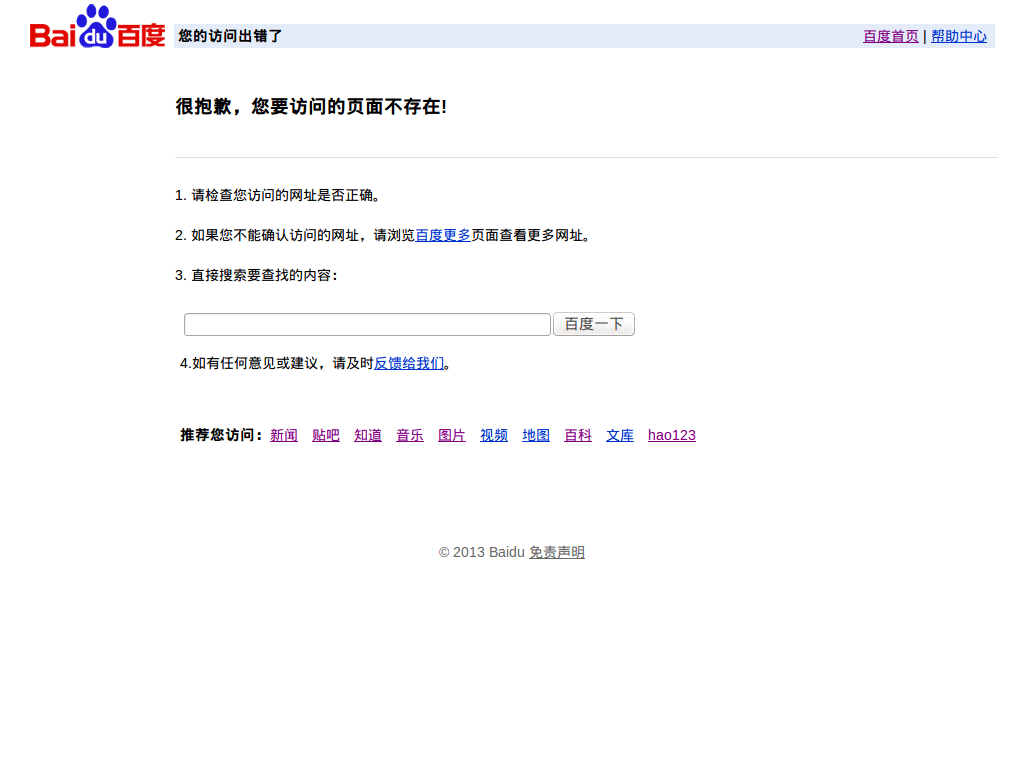Click the 视频 video link
Viewport: 1024px width, 768px height.
(493, 435)
